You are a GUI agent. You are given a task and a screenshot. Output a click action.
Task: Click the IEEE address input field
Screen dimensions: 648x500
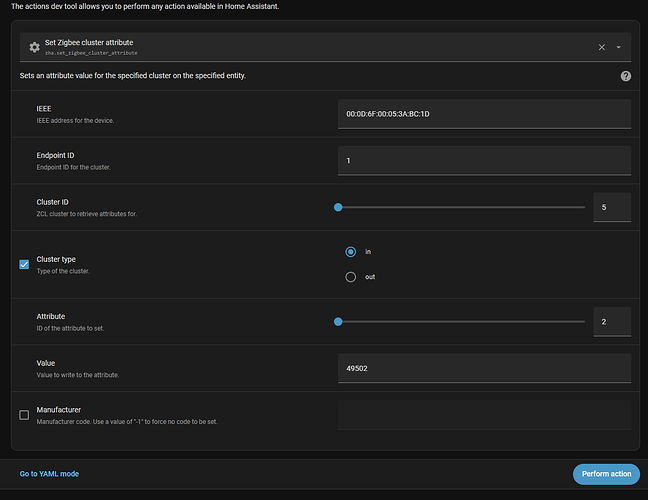pyautogui.click(x=484, y=113)
